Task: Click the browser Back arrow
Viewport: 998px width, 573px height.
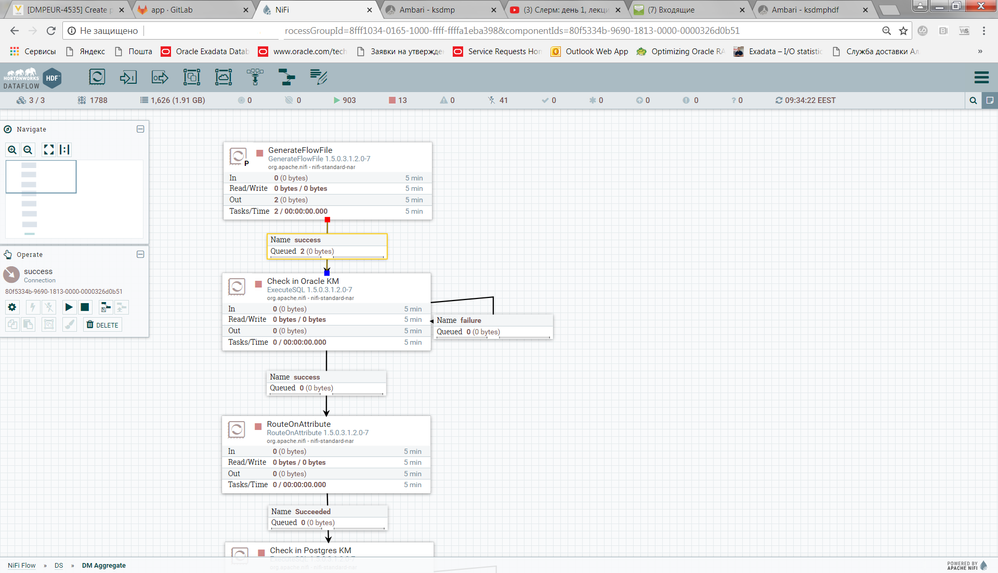Action: click(15, 31)
